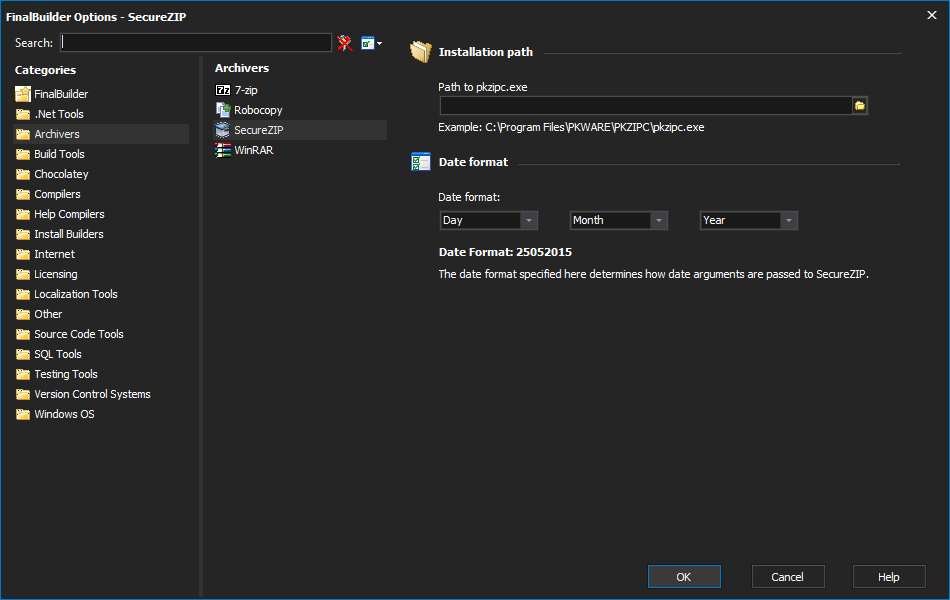The height and width of the screenshot is (600, 950).
Task: Click the Testing Tools folder icon
Action: 23,374
